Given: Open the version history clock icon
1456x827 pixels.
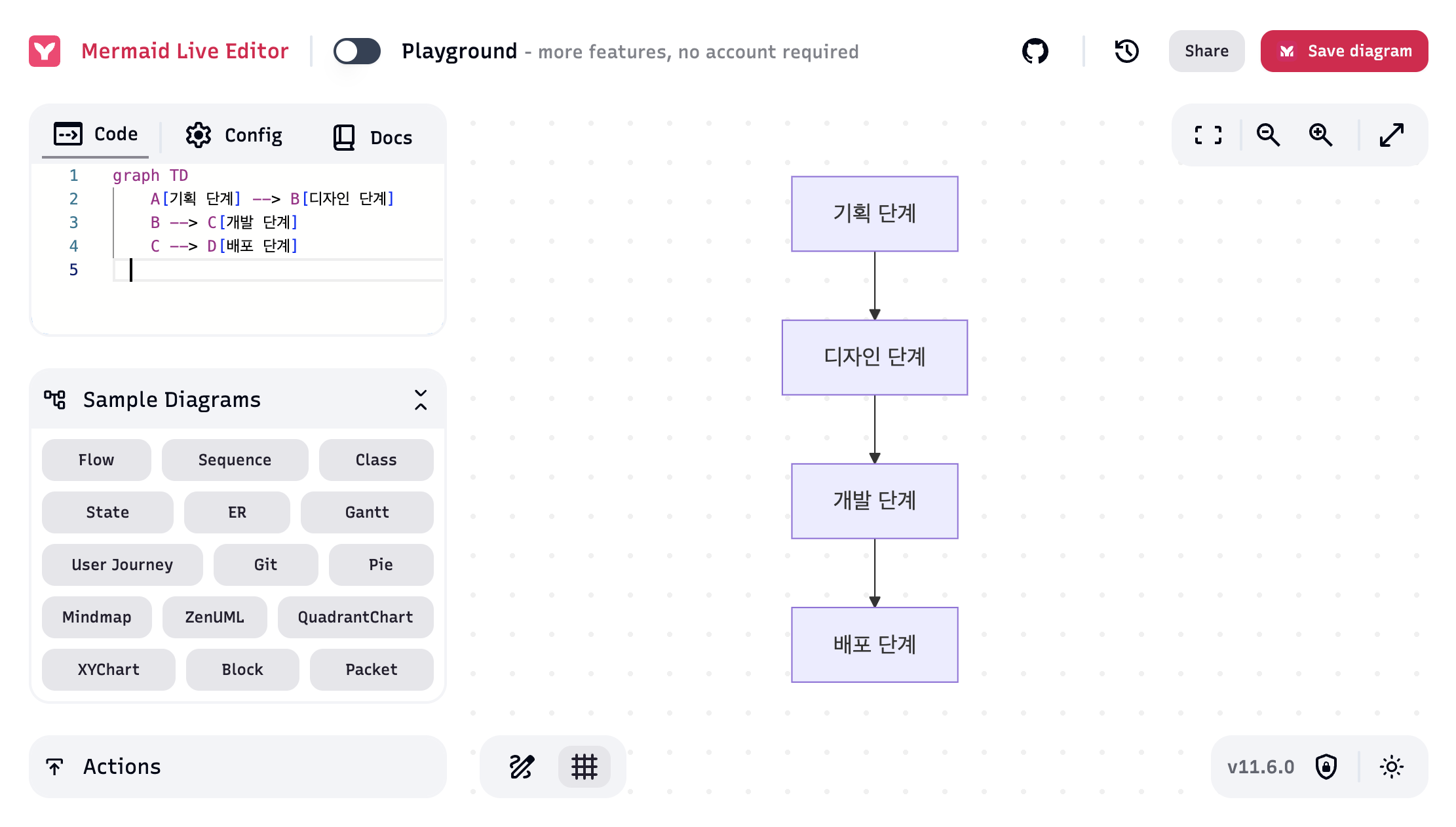Looking at the screenshot, I should 1126,51.
